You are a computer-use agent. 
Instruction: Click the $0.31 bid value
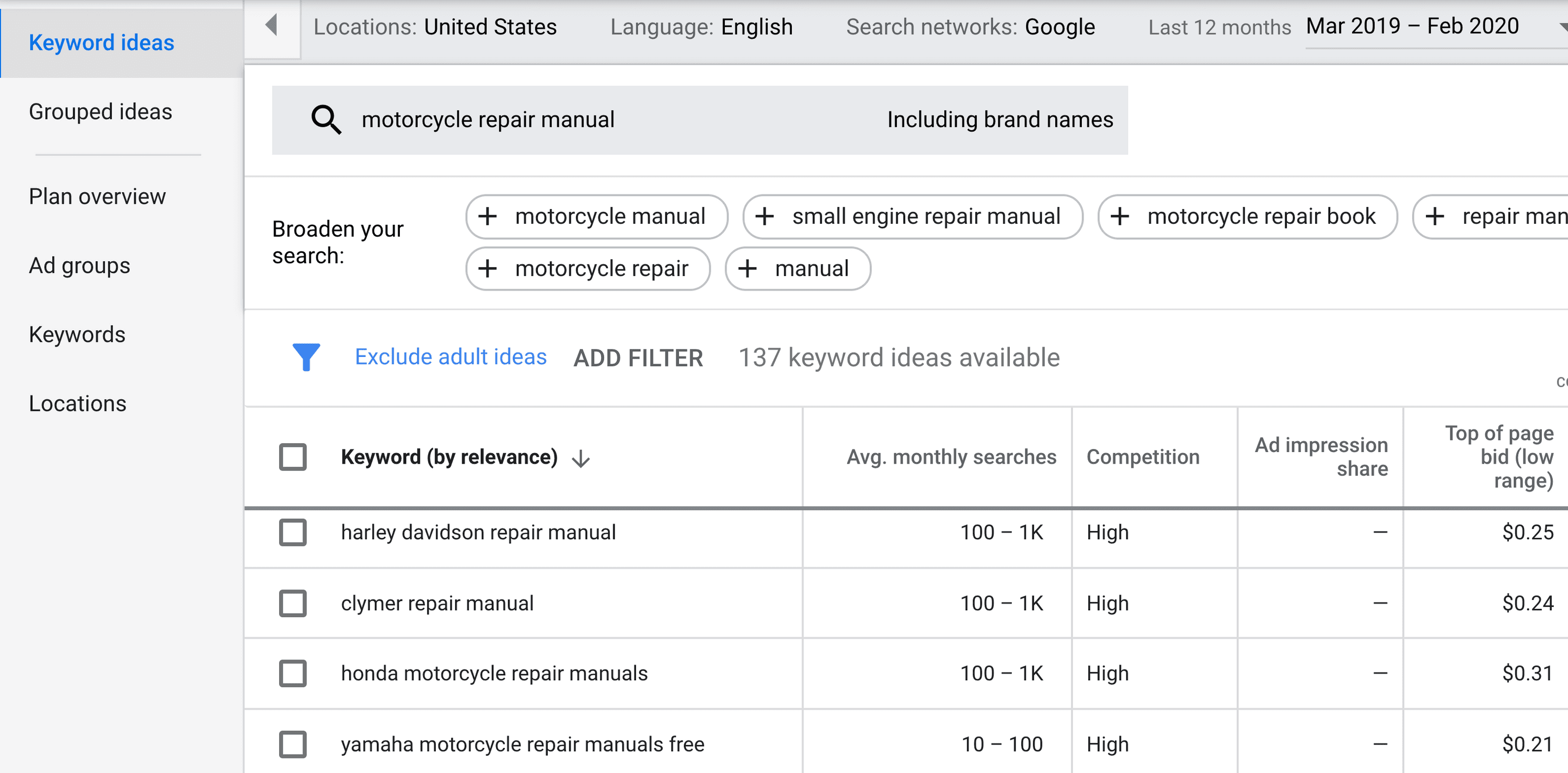point(1528,673)
